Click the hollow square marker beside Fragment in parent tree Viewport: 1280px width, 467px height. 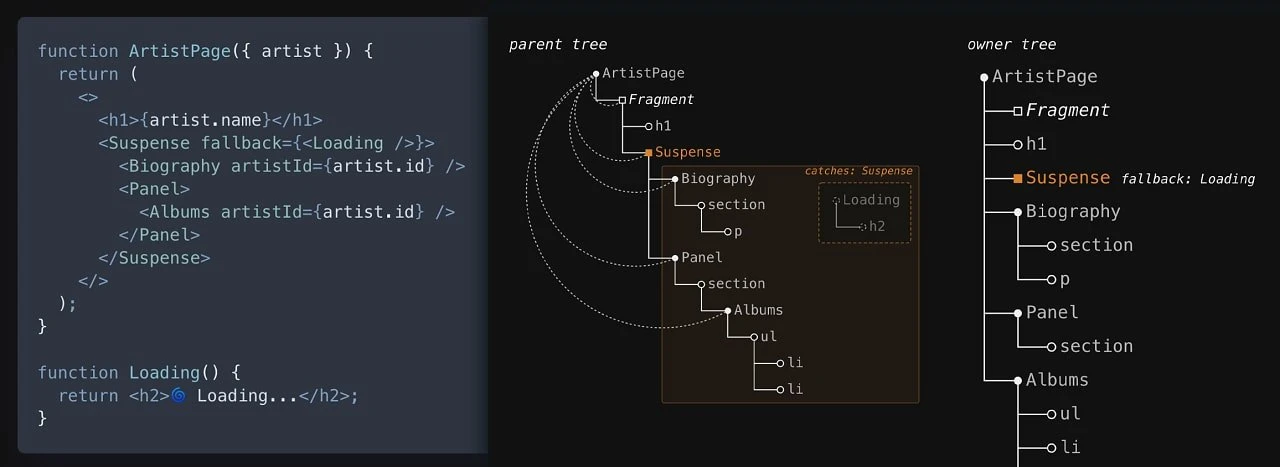(622, 100)
